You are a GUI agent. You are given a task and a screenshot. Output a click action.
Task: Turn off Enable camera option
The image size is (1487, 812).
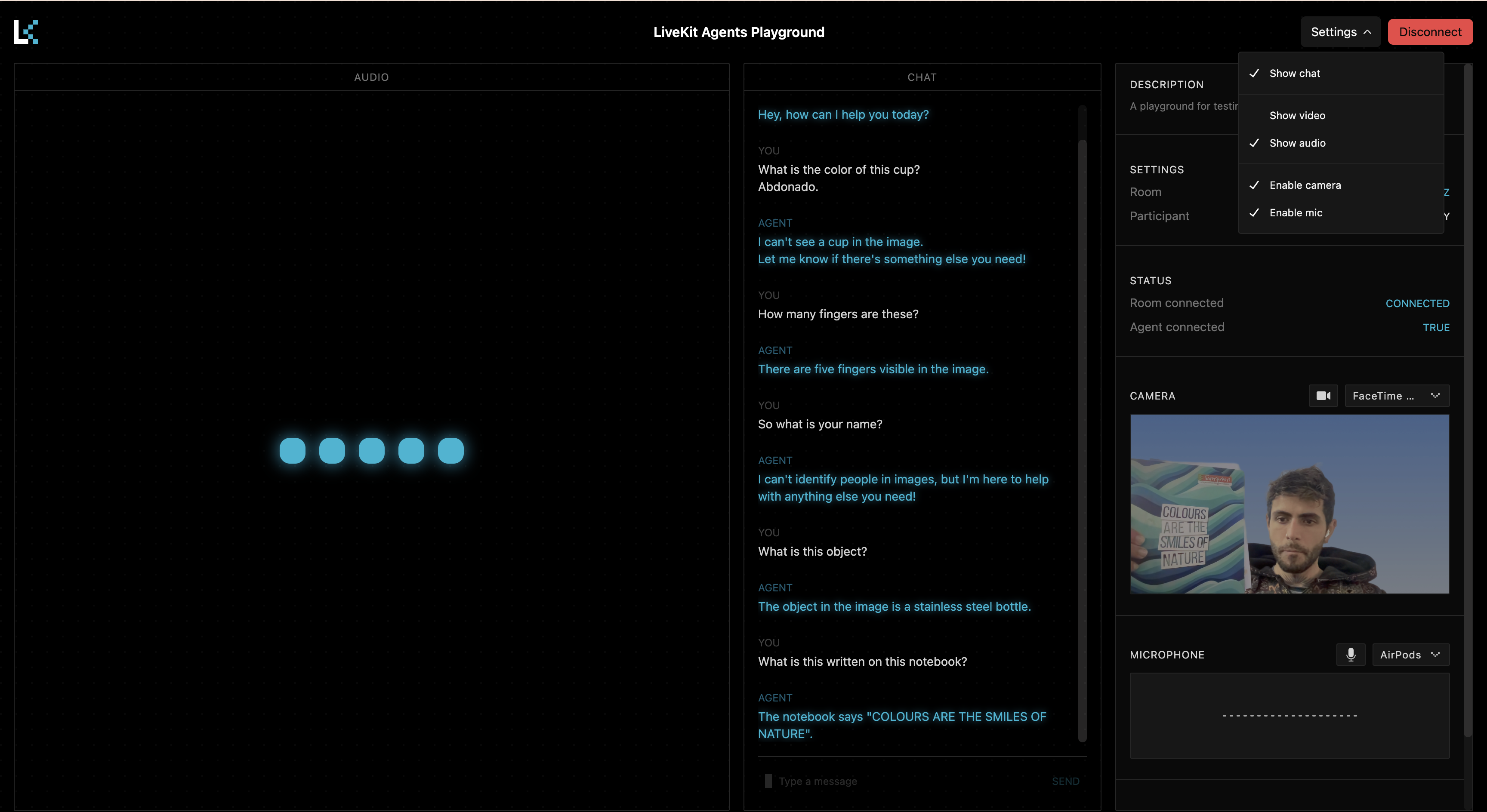pyautogui.click(x=1305, y=185)
